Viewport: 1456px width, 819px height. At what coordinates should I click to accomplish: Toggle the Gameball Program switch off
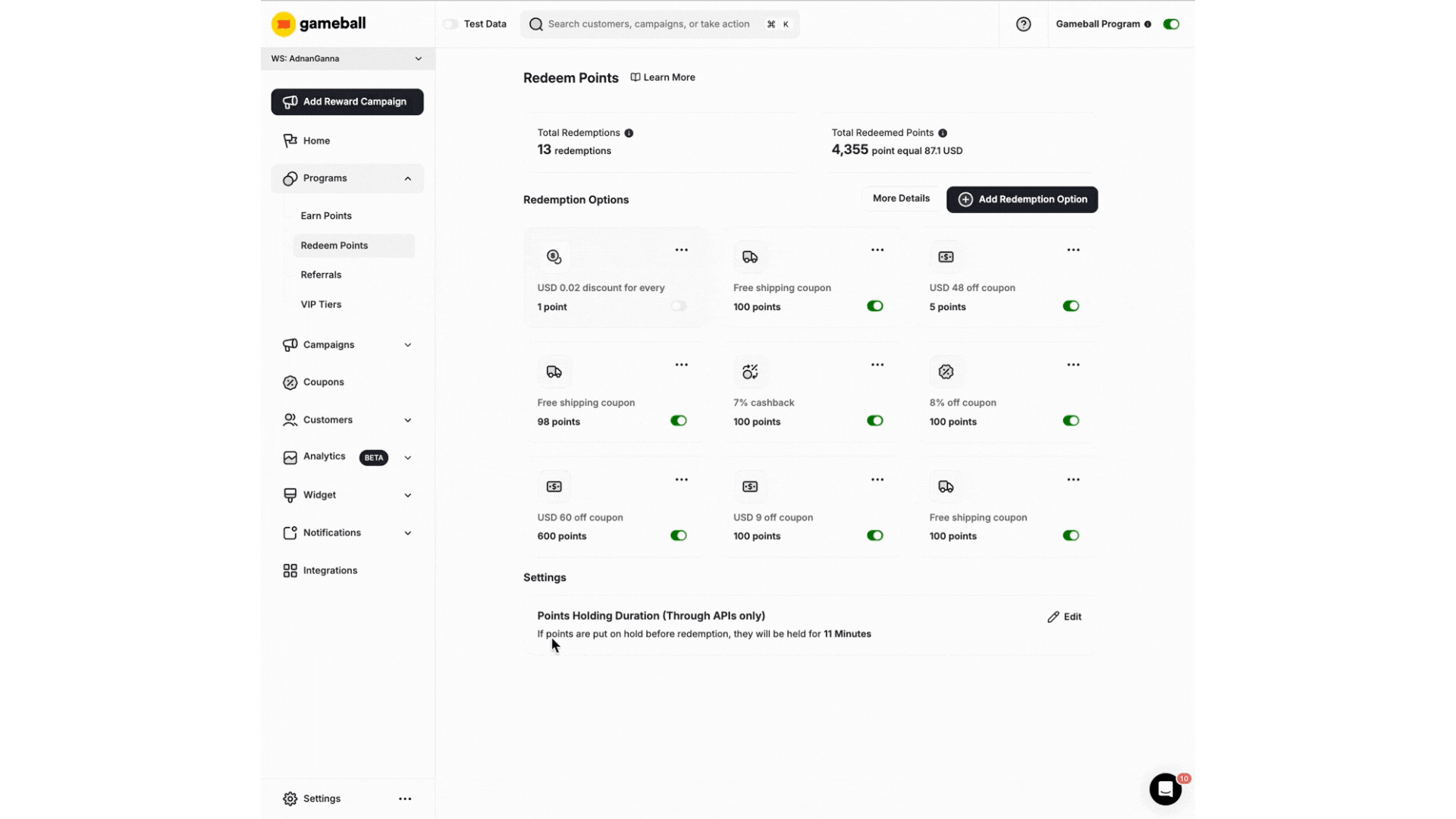click(x=1171, y=24)
